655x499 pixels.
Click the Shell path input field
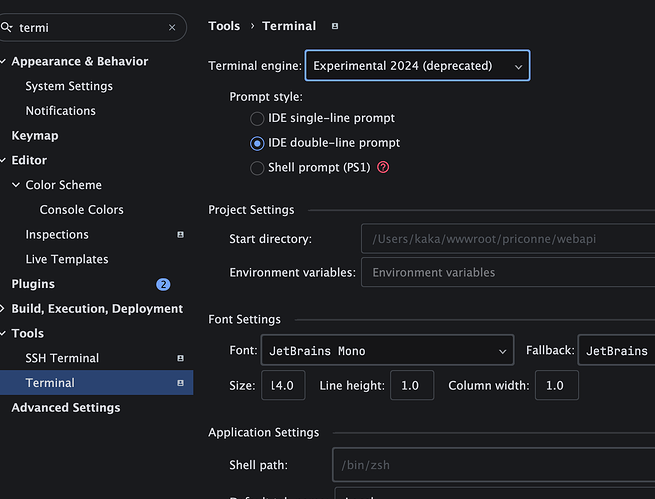494,465
